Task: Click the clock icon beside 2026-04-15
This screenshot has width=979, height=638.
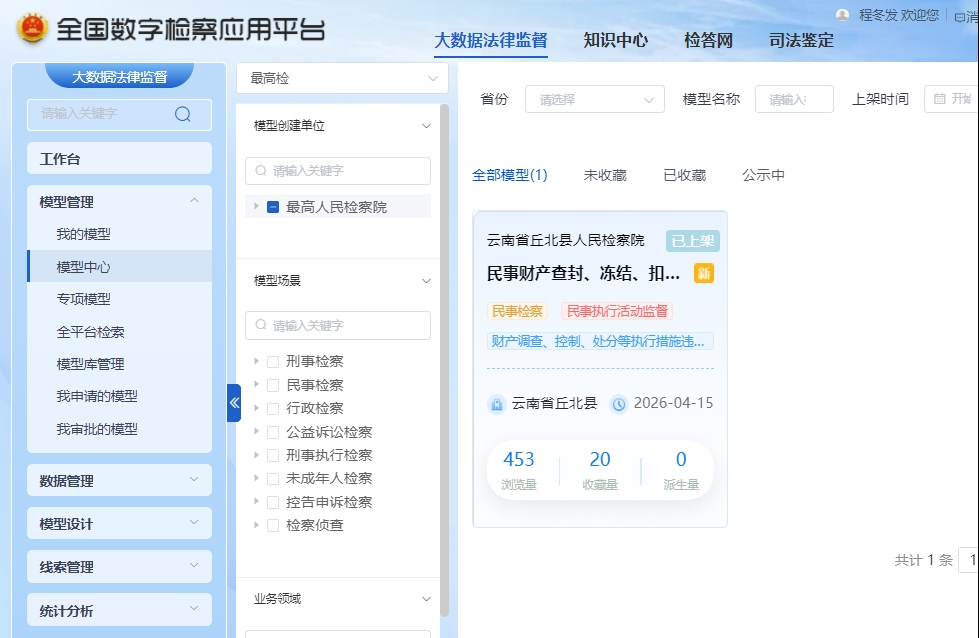Action: 619,405
